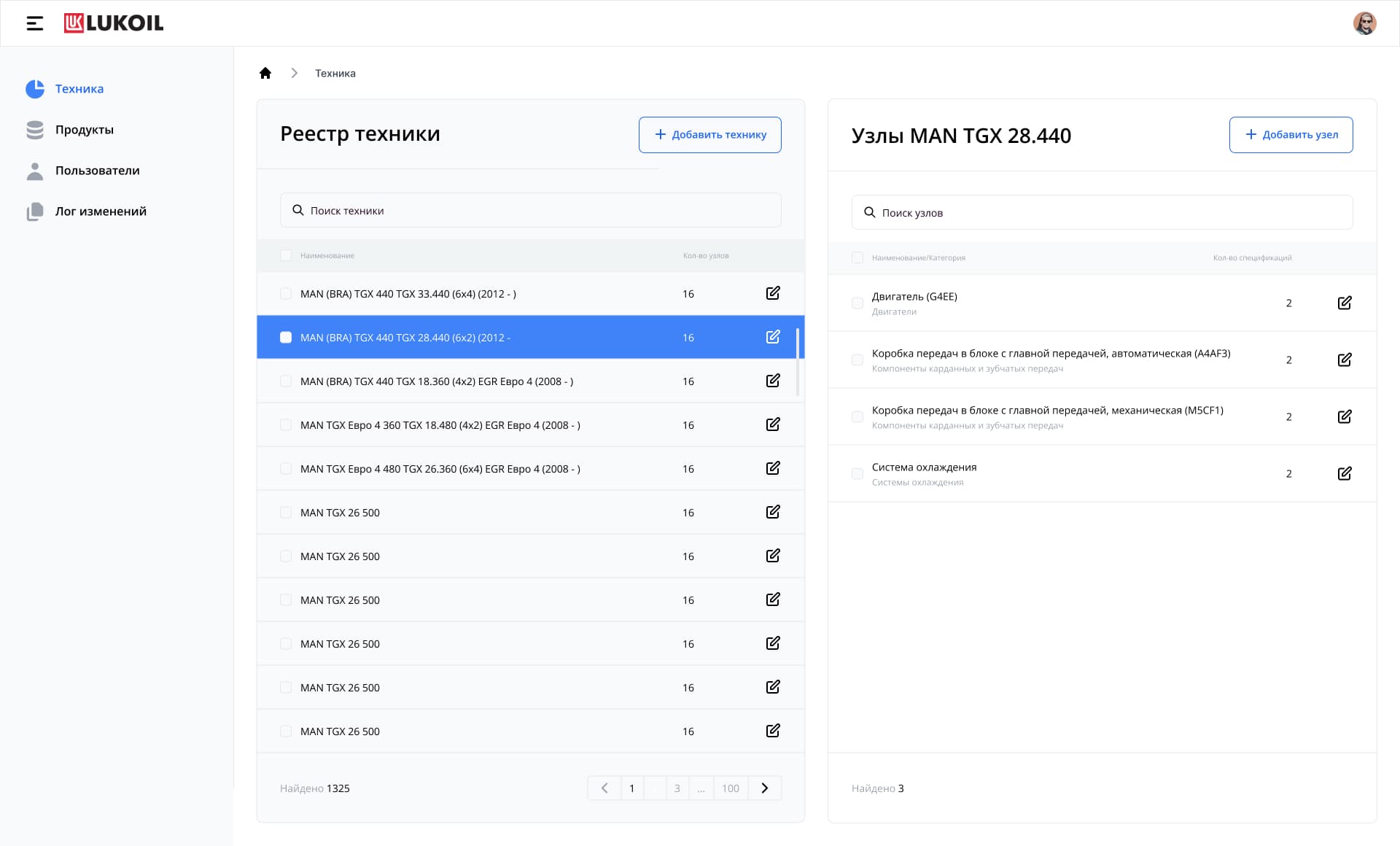Viewport: 1400px width, 846px height.
Task: Click plus icon in Добавить технику button
Action: tap(660, 134)
